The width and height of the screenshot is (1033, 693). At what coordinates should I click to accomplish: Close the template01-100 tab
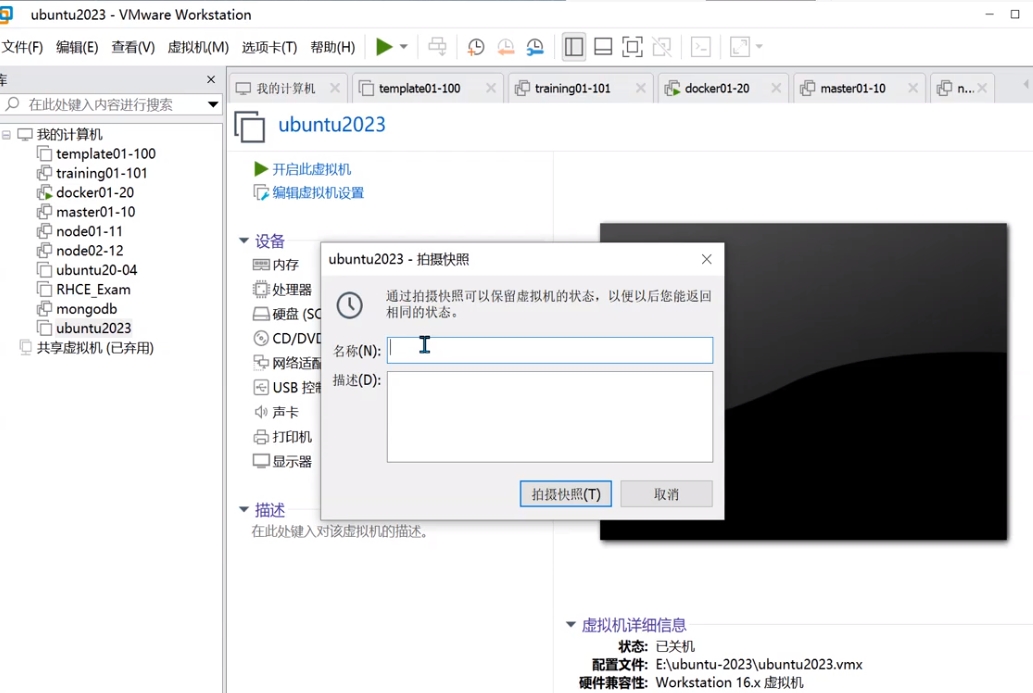[490, 88]
